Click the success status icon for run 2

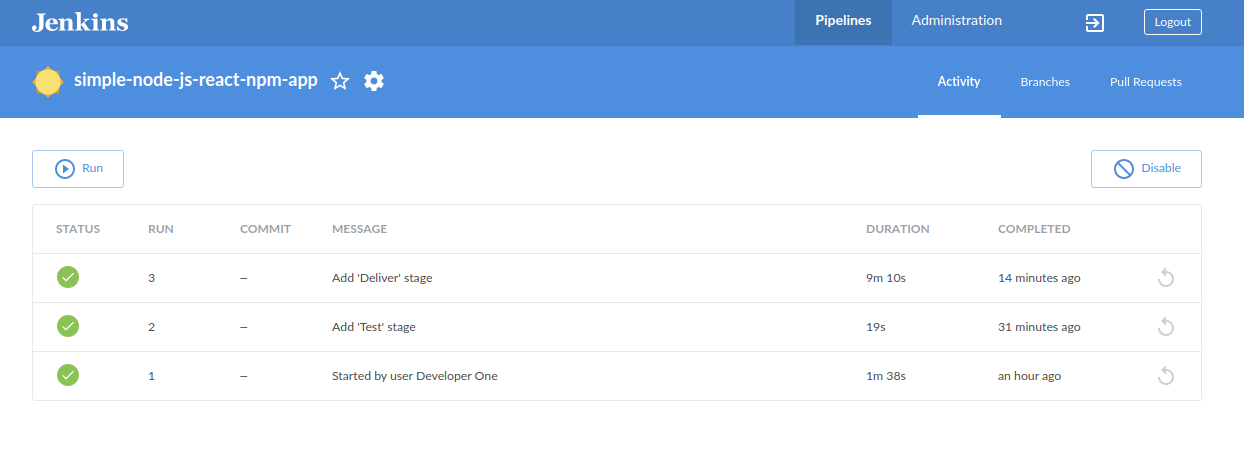coord(68,326)
